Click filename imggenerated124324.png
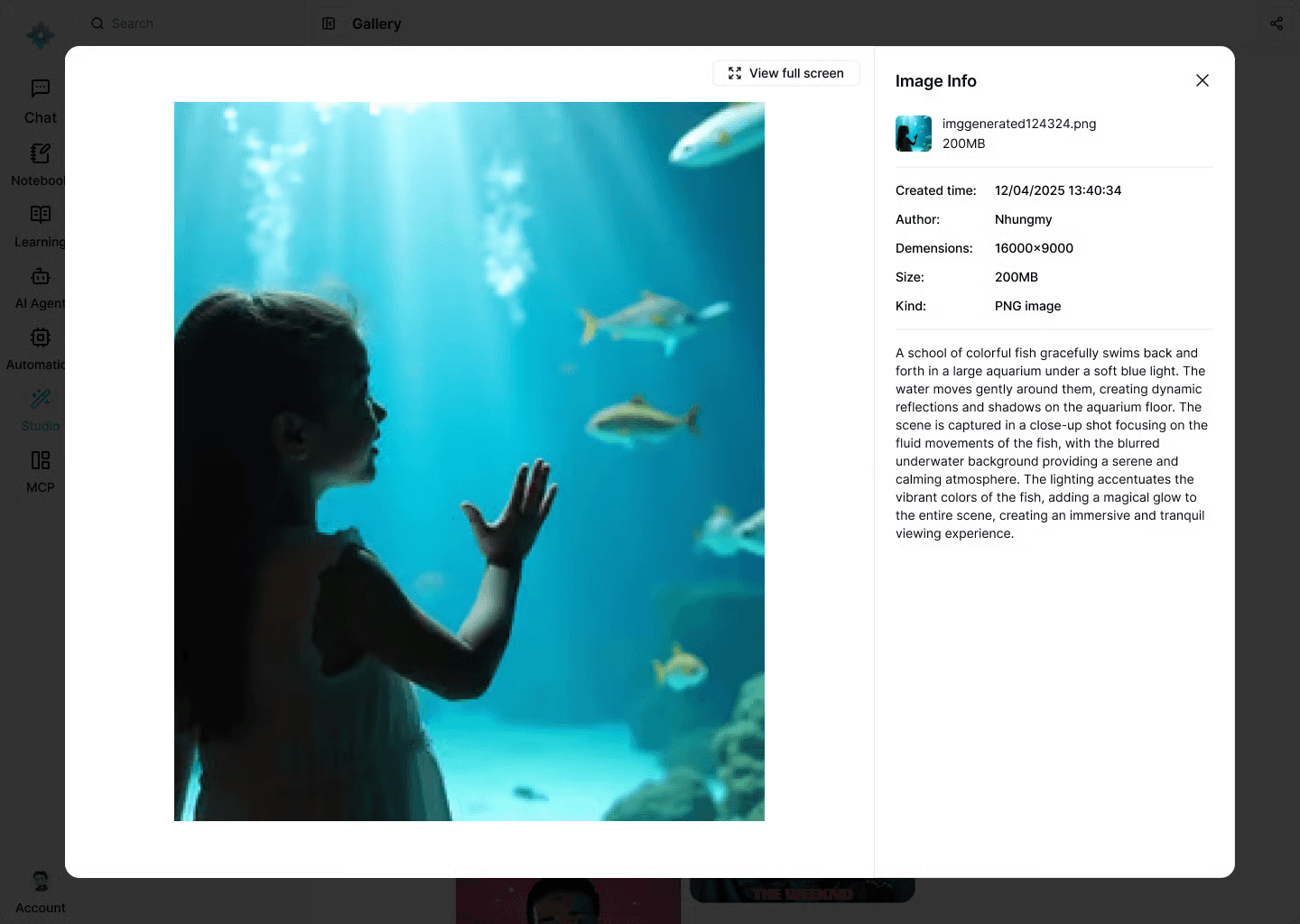 pyautogui.click(x=1019, y=124)
